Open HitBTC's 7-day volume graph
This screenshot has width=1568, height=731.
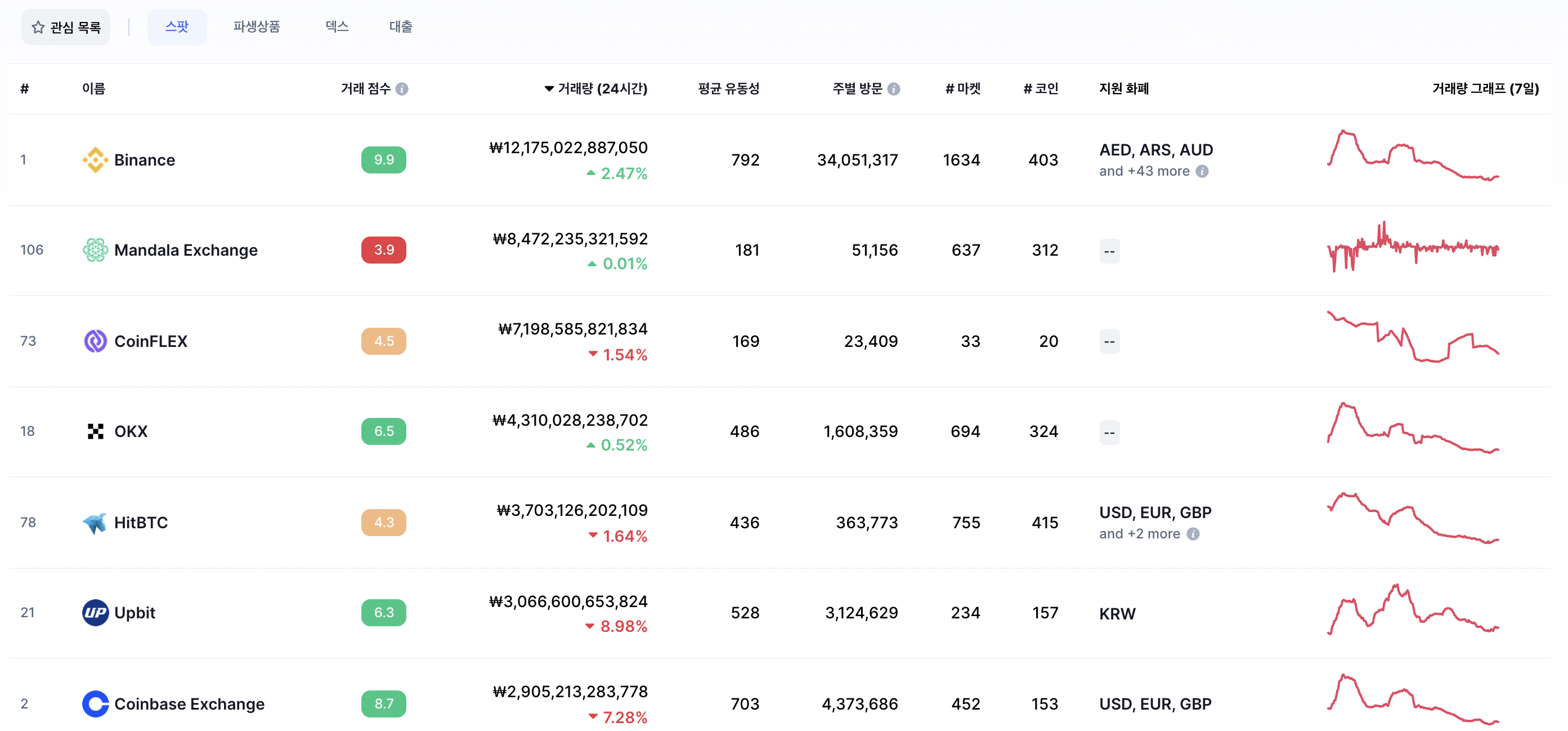click(1413, 518)
